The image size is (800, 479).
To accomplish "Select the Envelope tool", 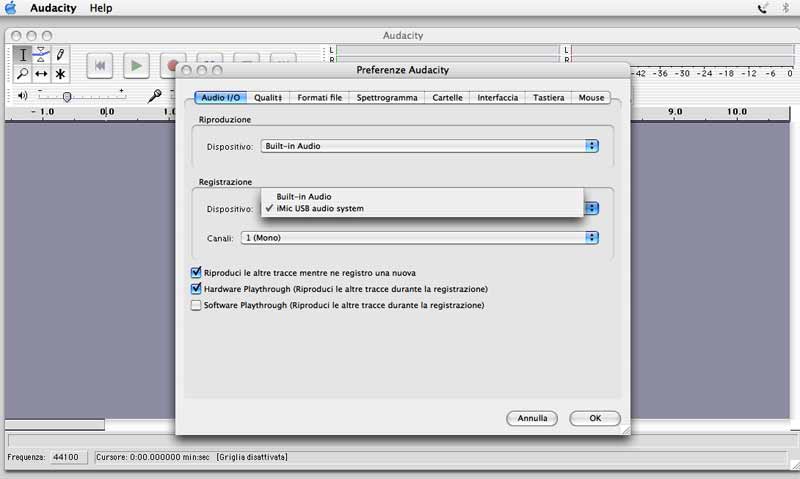I will click(41, 55).
